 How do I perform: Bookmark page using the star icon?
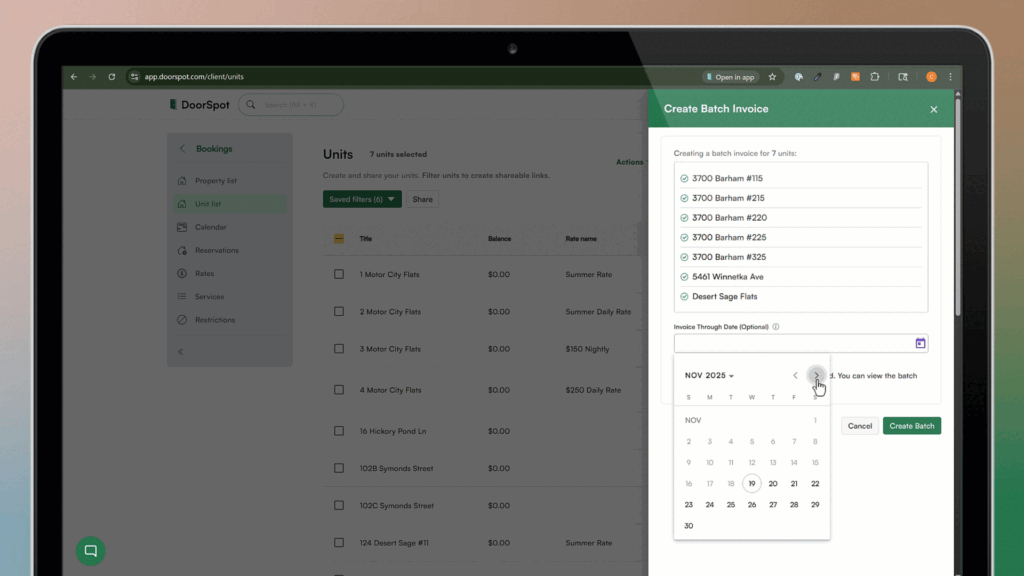tap(772, 77)
